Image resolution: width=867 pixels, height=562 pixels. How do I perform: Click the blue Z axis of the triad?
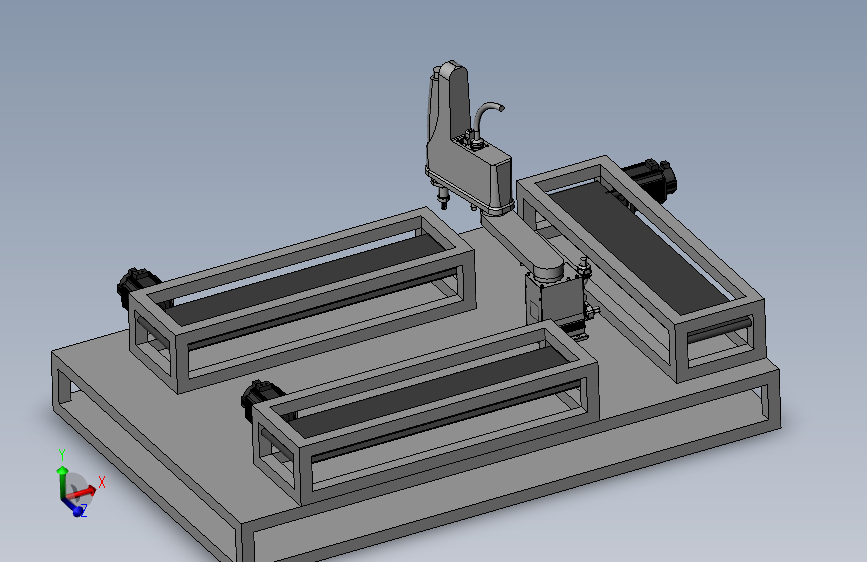pos(72,506)
